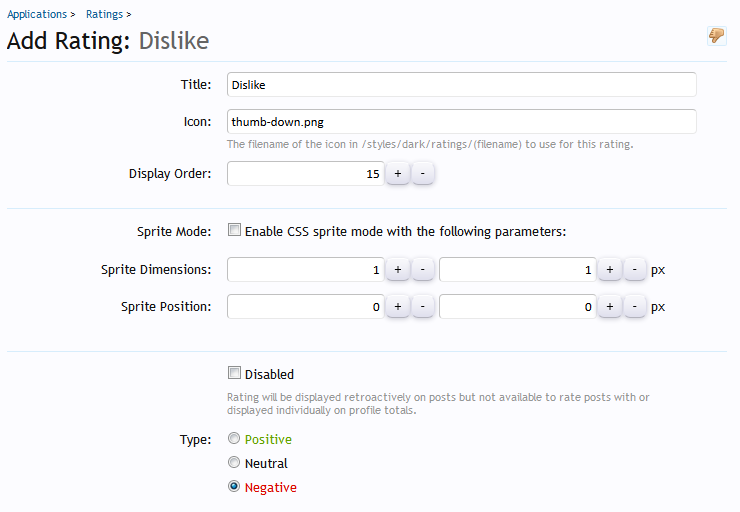Decrease the first Sprite Position value
Image resolution: width=740 pixels, height=512 pixels.
coord(422,307)
